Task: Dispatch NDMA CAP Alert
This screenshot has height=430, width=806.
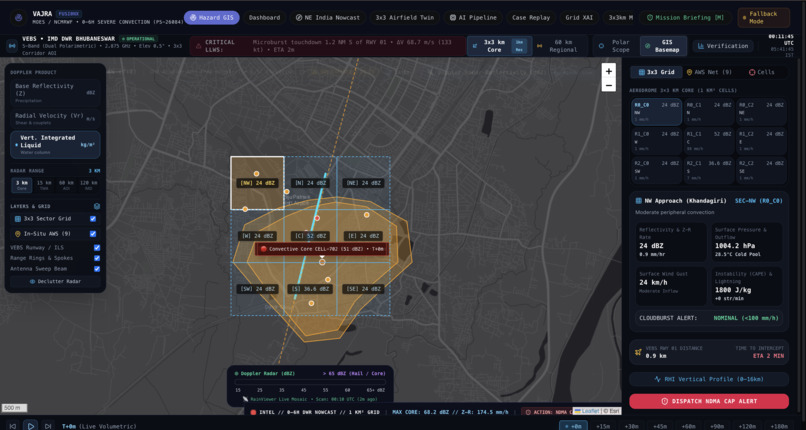Action: point(709,401)
